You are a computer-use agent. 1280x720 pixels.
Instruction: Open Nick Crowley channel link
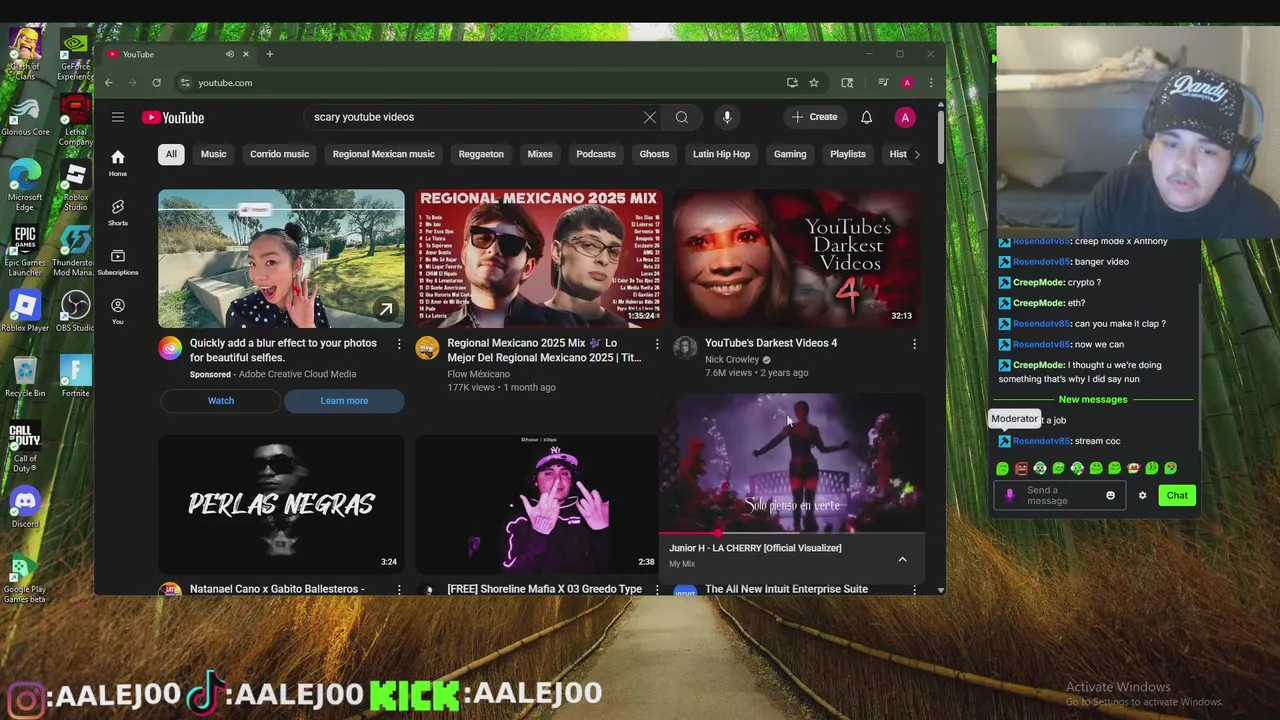(x=732, y=360)
